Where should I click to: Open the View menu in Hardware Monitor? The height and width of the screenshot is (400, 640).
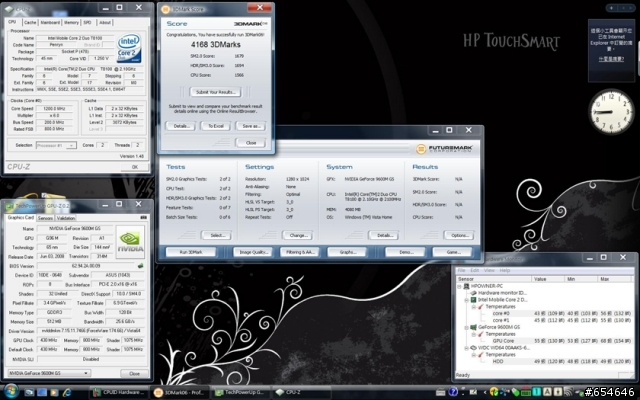click(x=489, y=270)
